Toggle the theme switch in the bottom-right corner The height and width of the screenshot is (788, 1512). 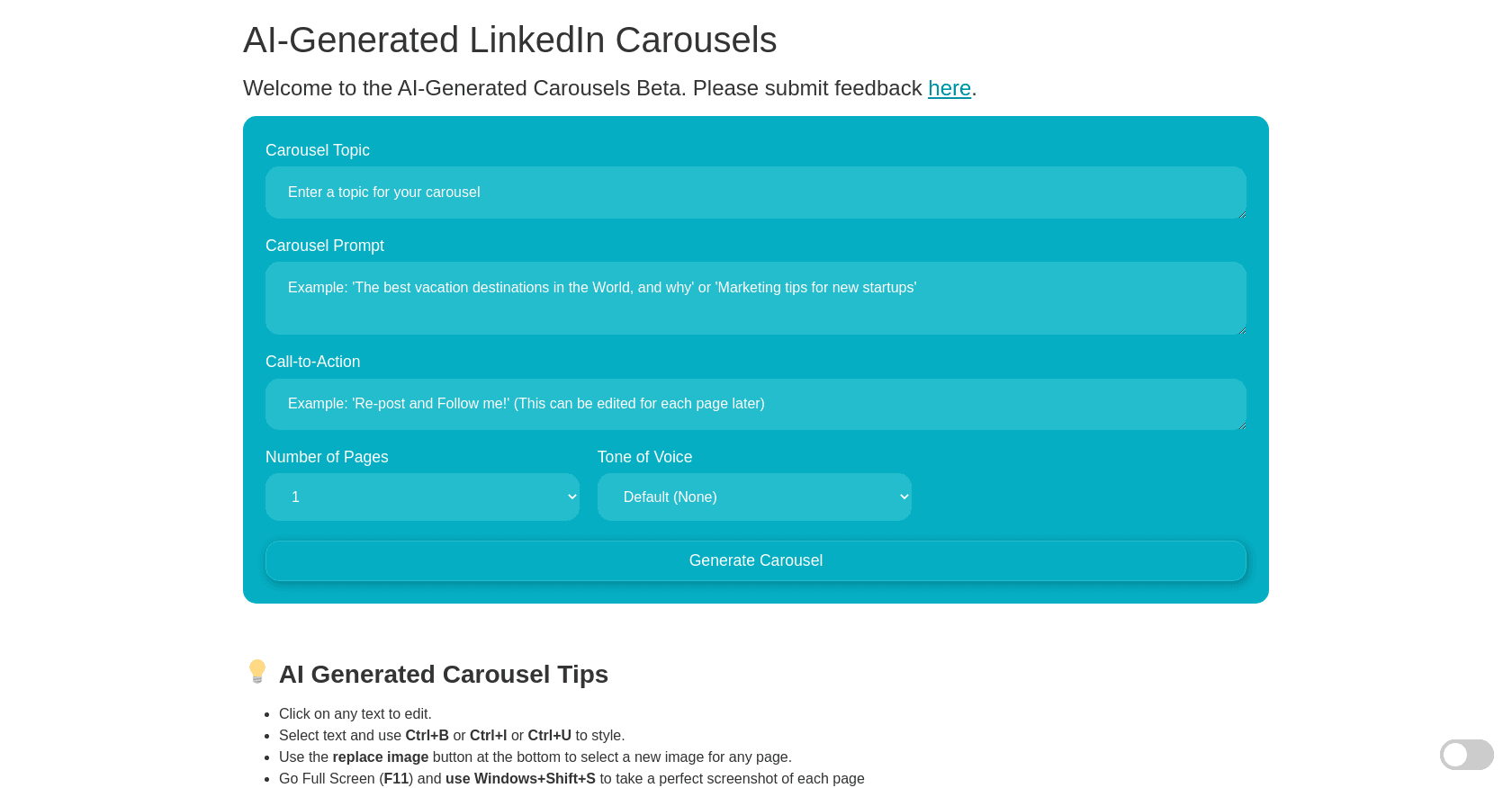click(1466, 755)
